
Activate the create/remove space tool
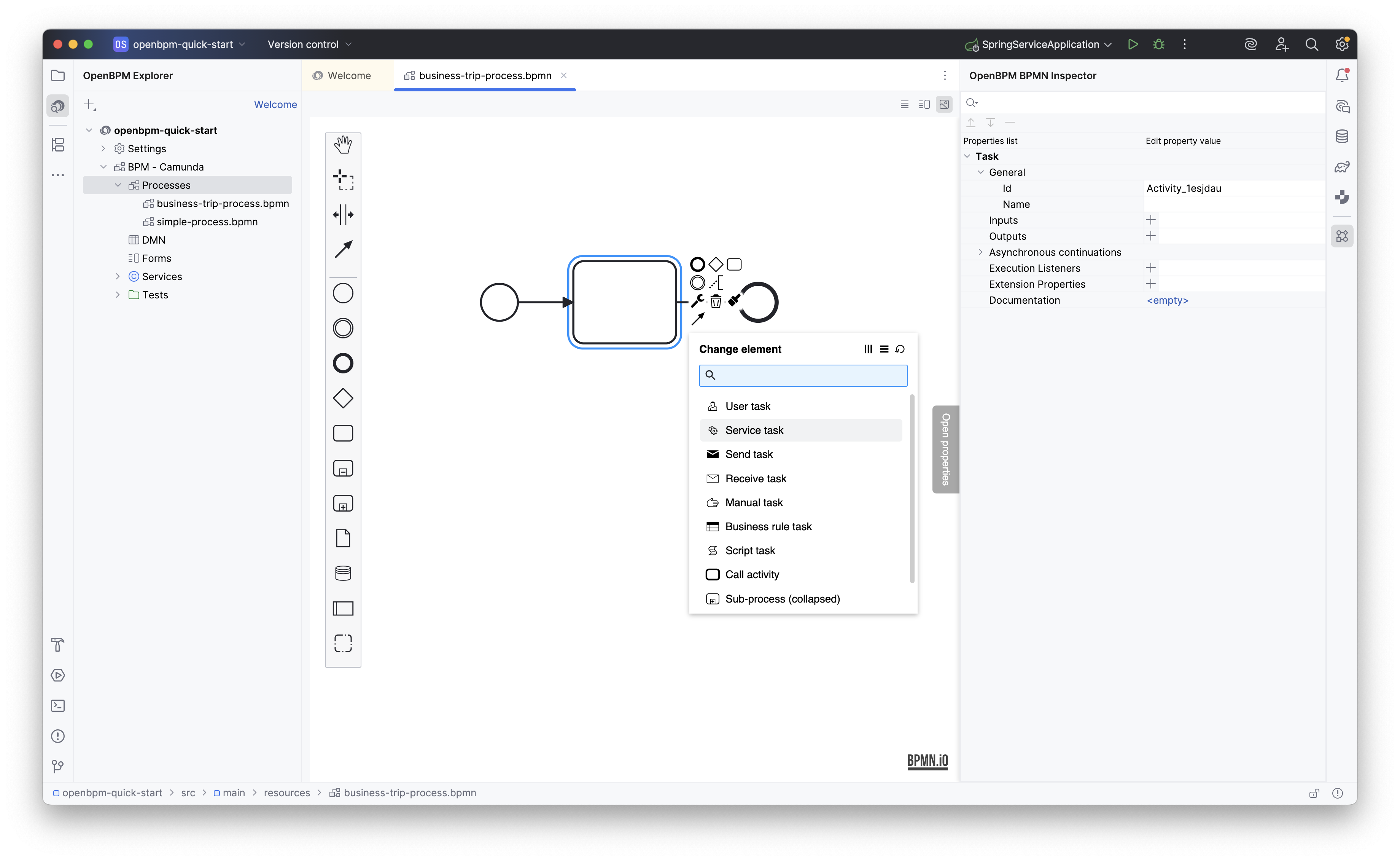click(343, 215)
